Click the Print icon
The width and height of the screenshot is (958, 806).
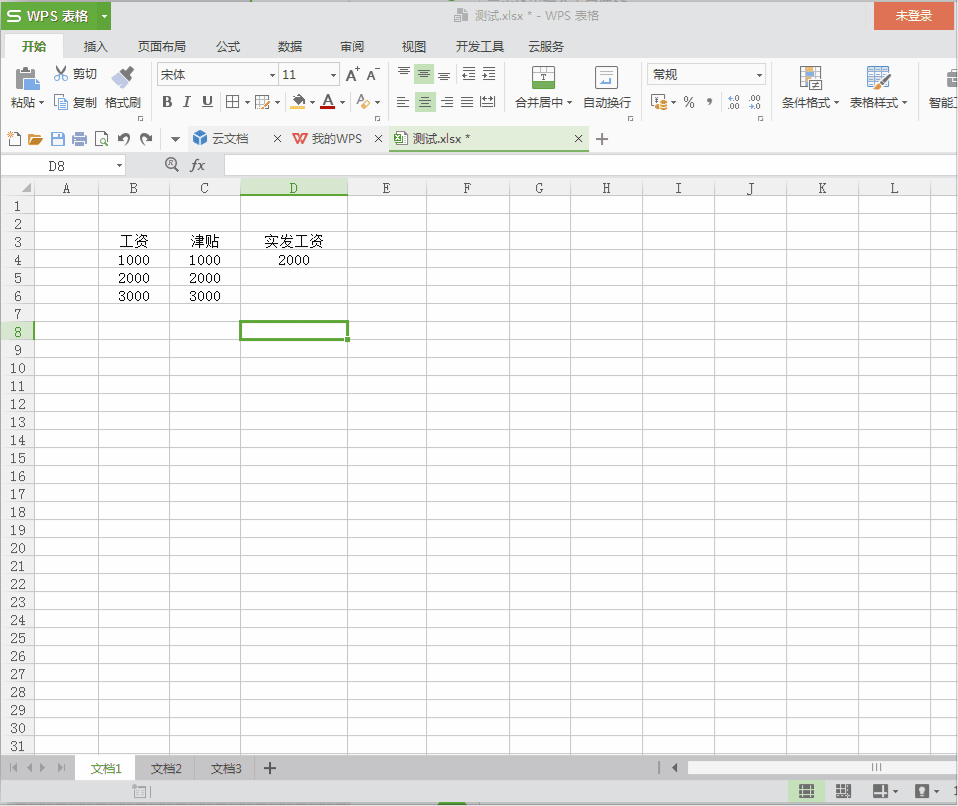pyautogui.click(x=79, y=139)
